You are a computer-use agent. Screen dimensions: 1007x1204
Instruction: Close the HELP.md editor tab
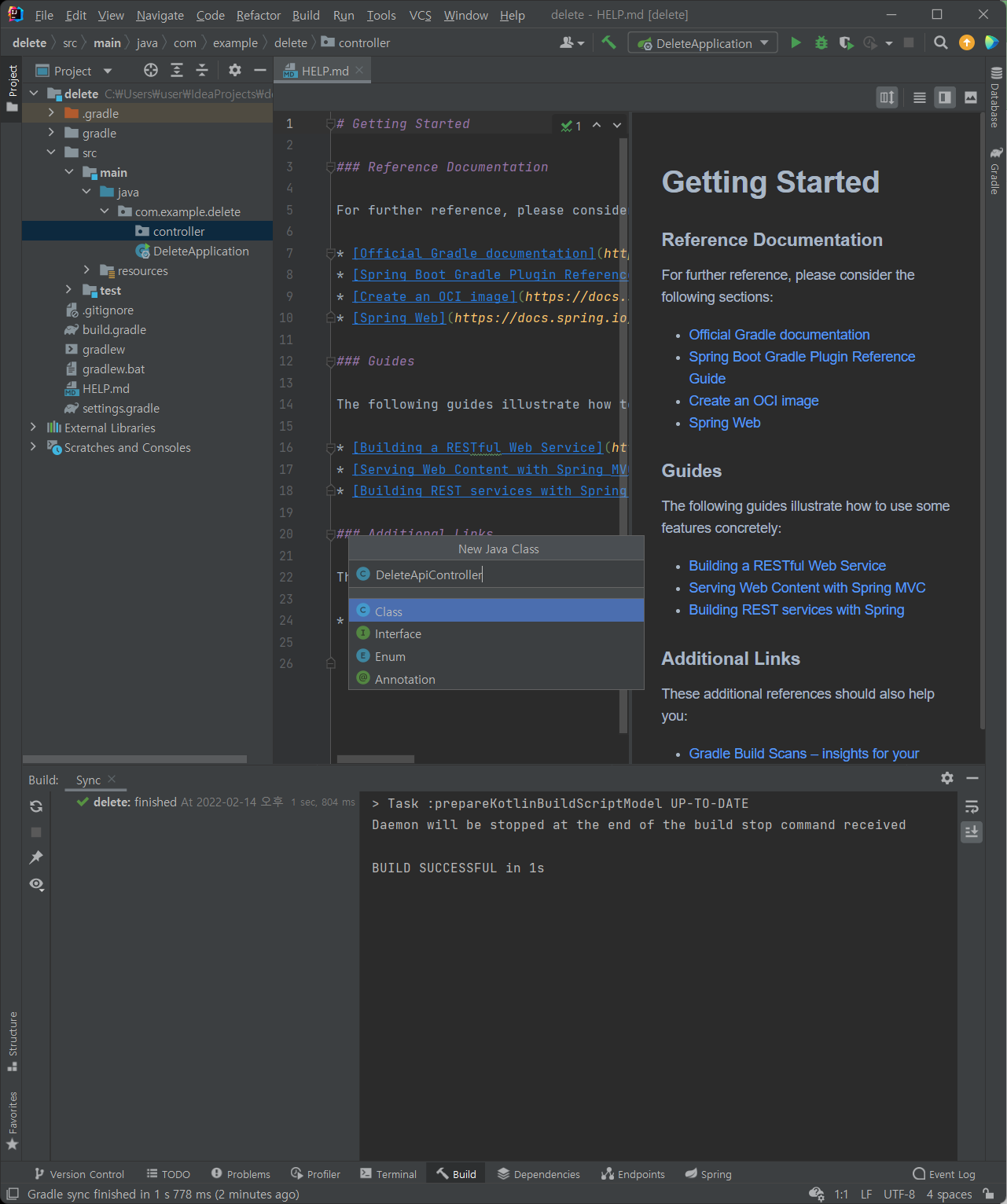pos(359,70)
